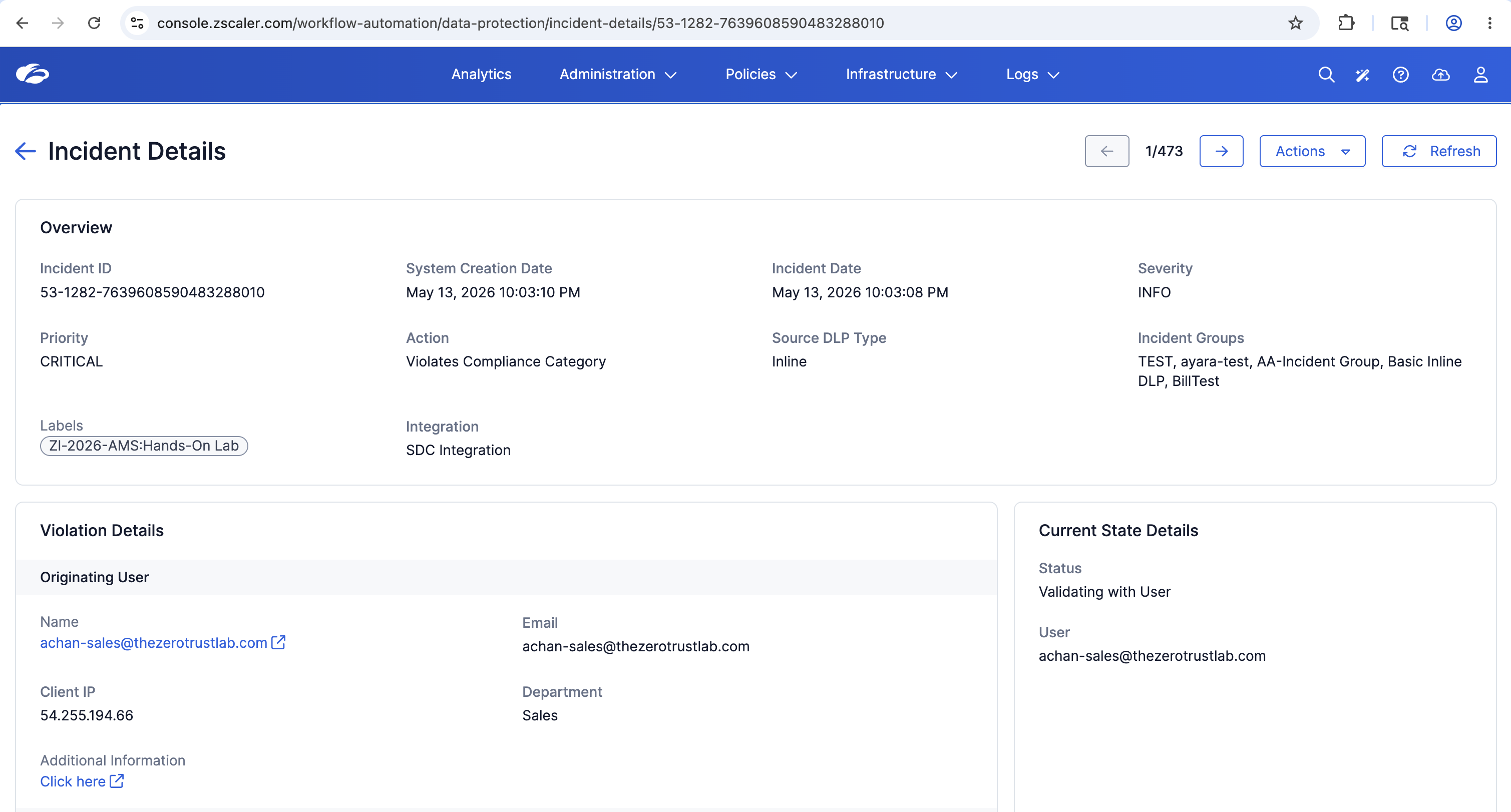
Task: Click the URL in the address bar
Action: pyautogui.click(x=520, y=23)
